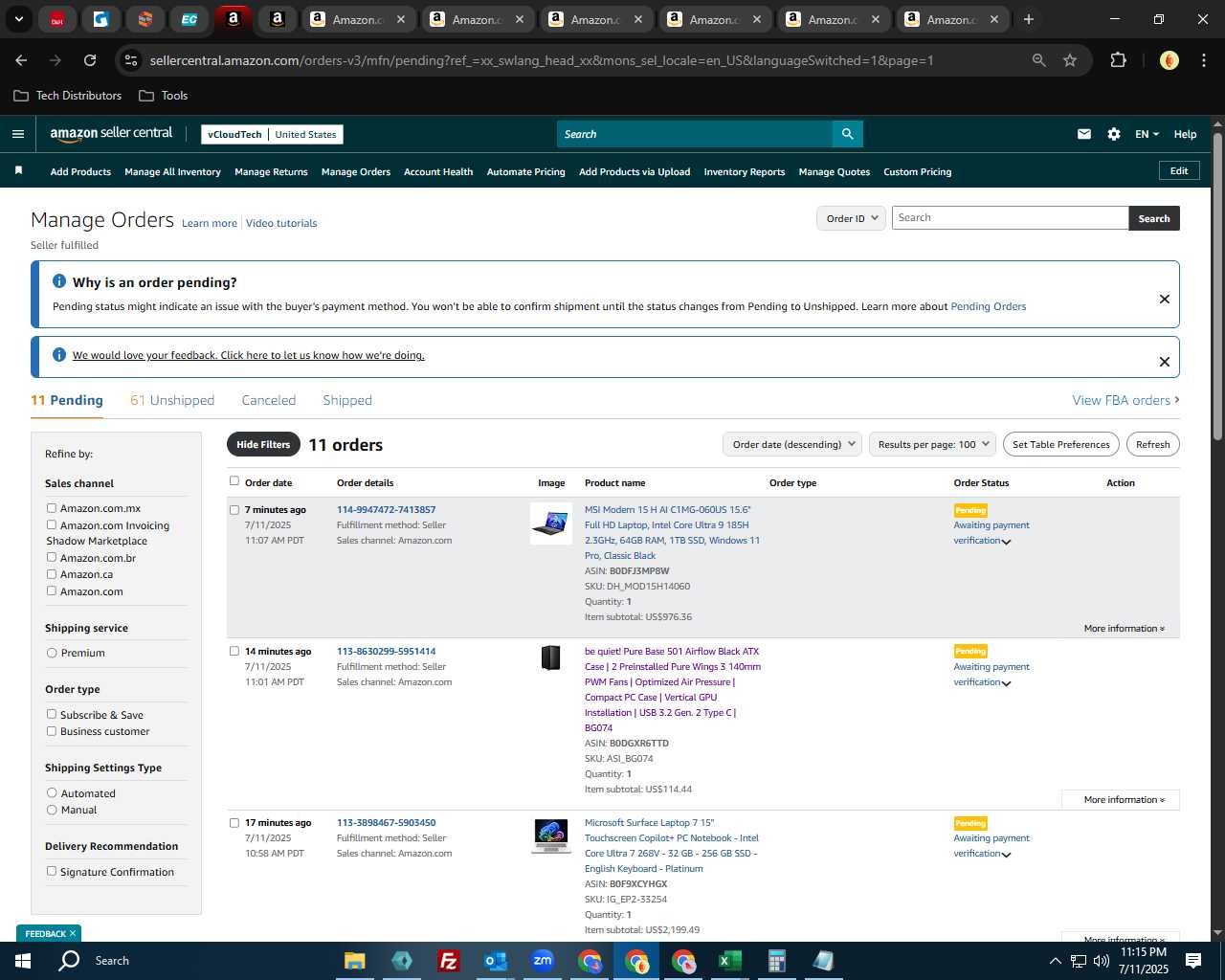Open the browser extensions puzzle icon
The image size is (1225, 980).
[1118, 60]
